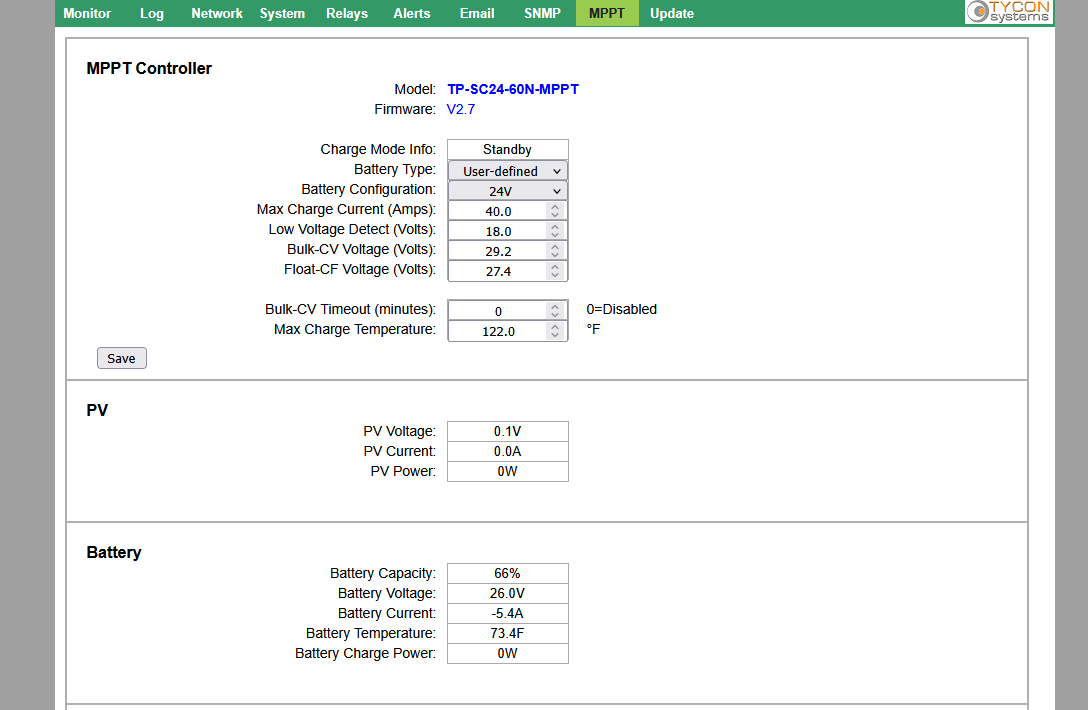Screen dimensions: 1088x710
Task: Click the firmware version V2.7
Action: coord(461,109)
